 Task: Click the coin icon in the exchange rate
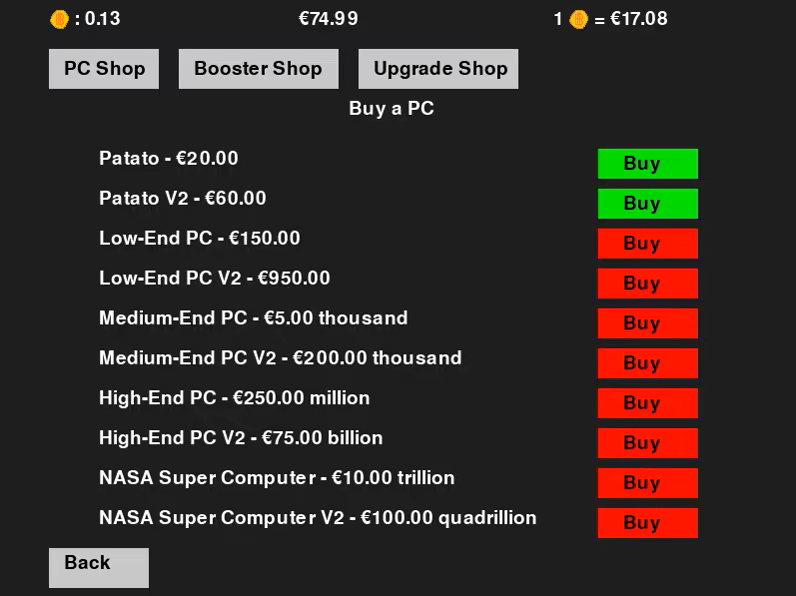[x=578, y=19]
